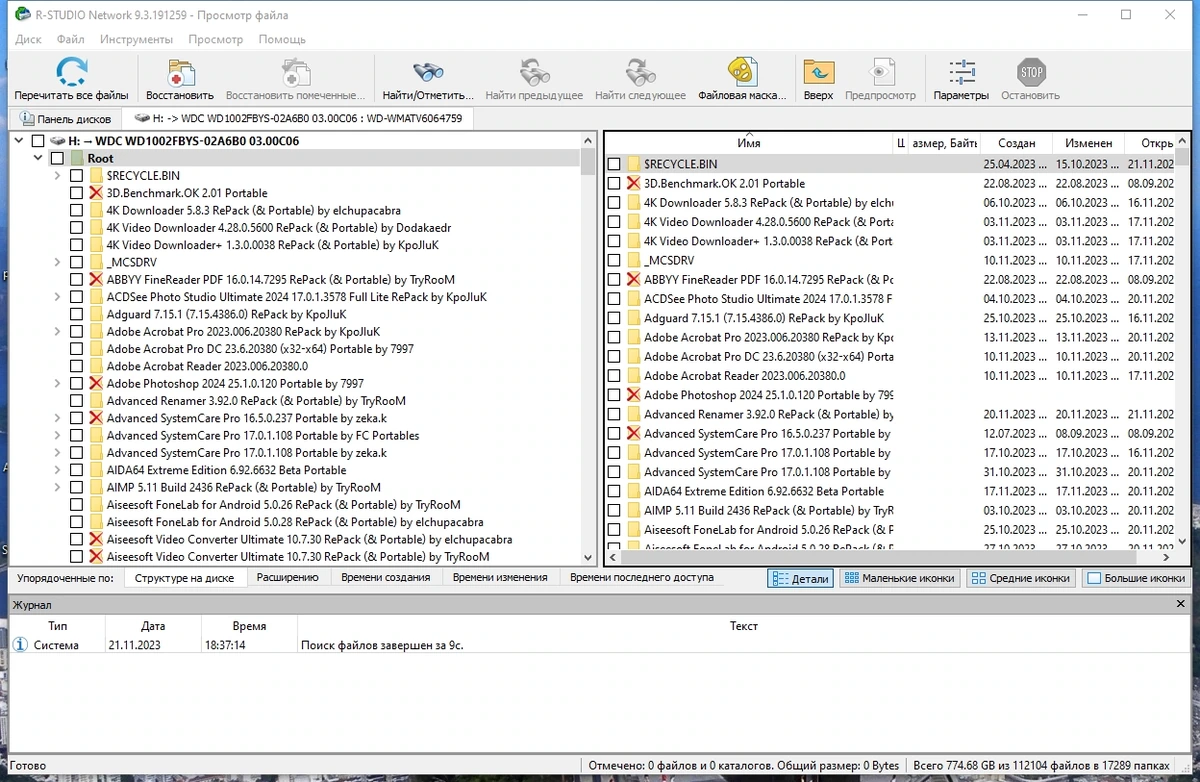
Task: Open the Помощь menu
Action: 282,39
